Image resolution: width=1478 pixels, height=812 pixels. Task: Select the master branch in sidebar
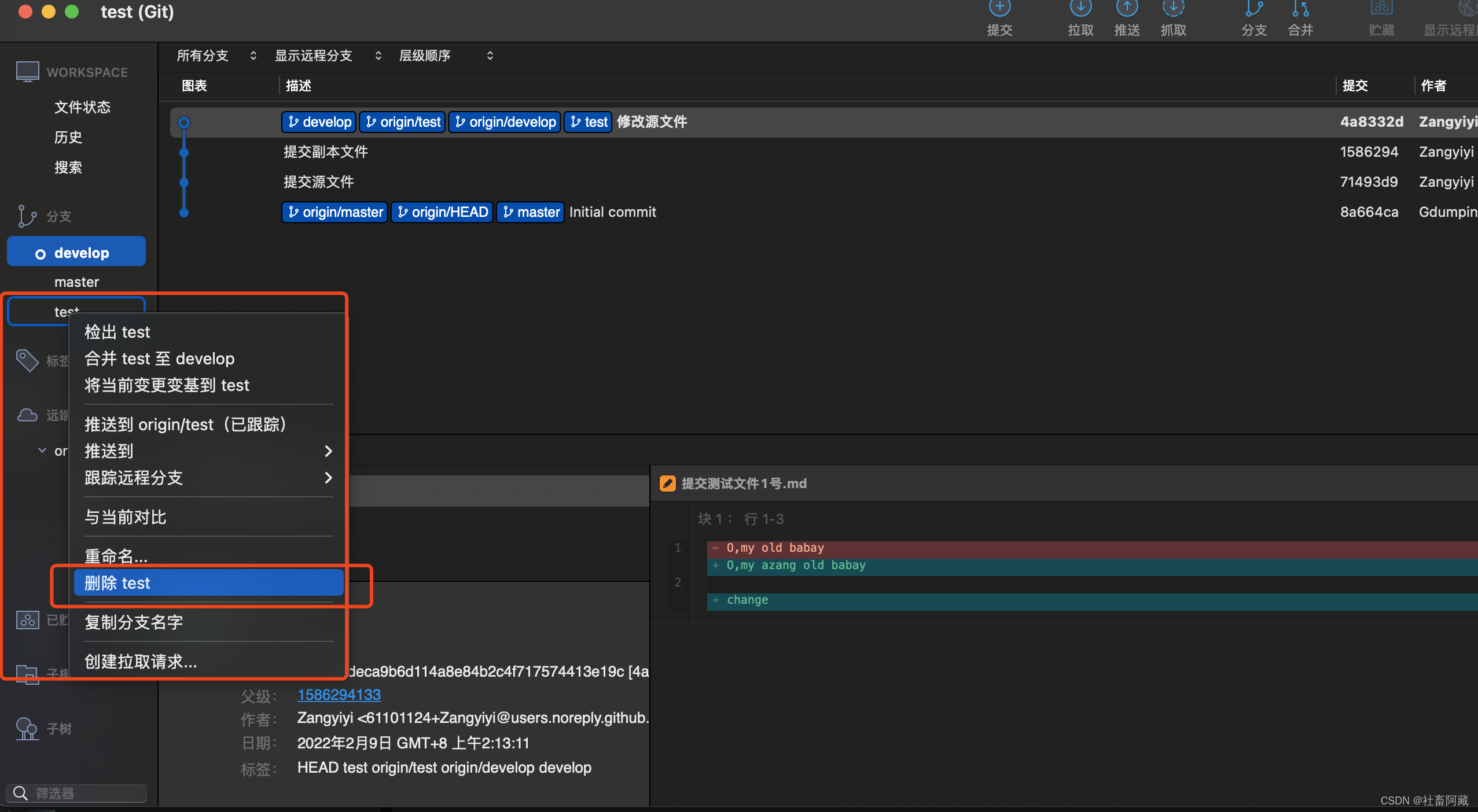(x=76, y=282)
